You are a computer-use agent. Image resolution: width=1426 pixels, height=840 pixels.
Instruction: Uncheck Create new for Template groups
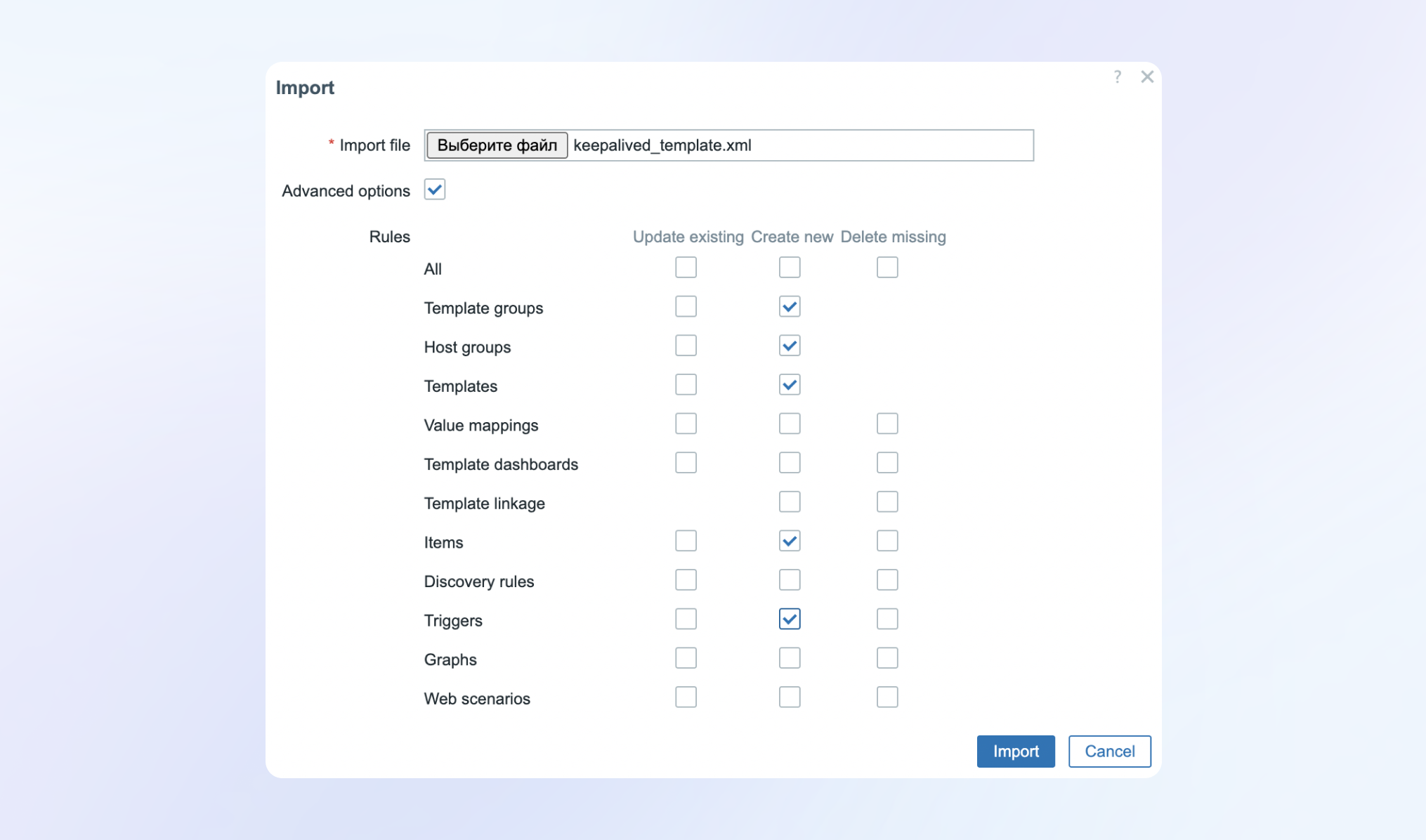pos(790,307)
